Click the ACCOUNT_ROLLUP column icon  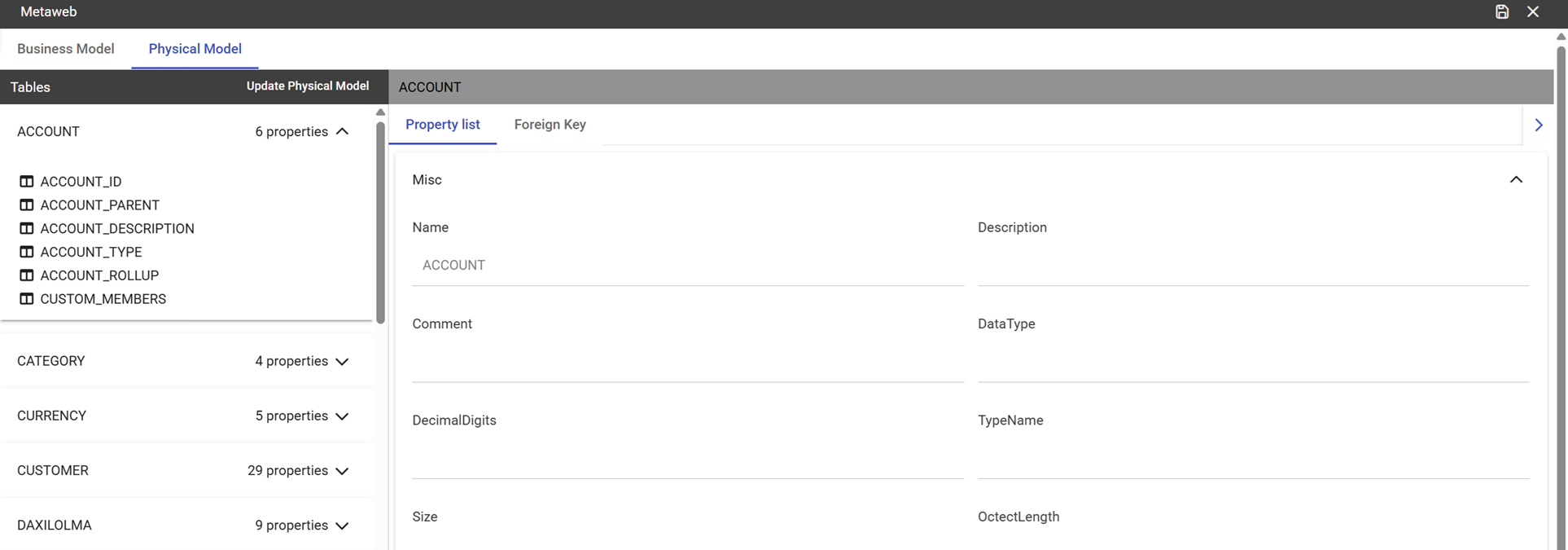(x=27, y=275)
